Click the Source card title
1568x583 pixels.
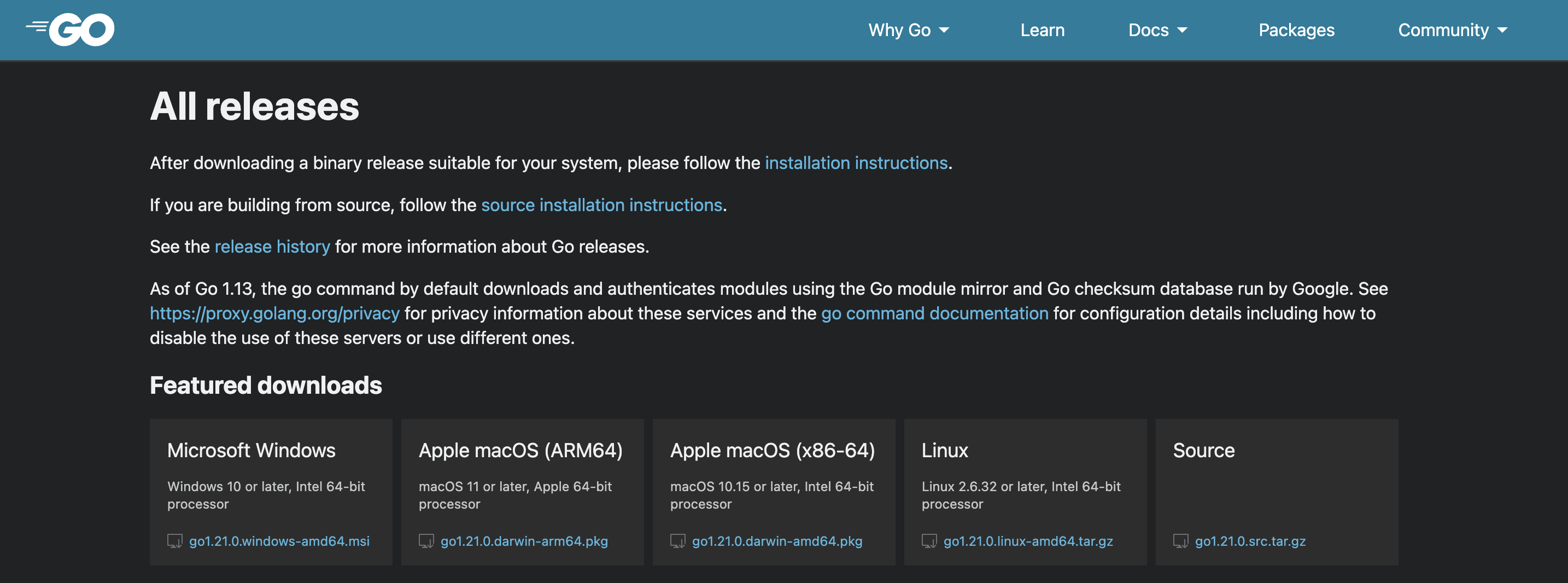[x=1203, y=450]
